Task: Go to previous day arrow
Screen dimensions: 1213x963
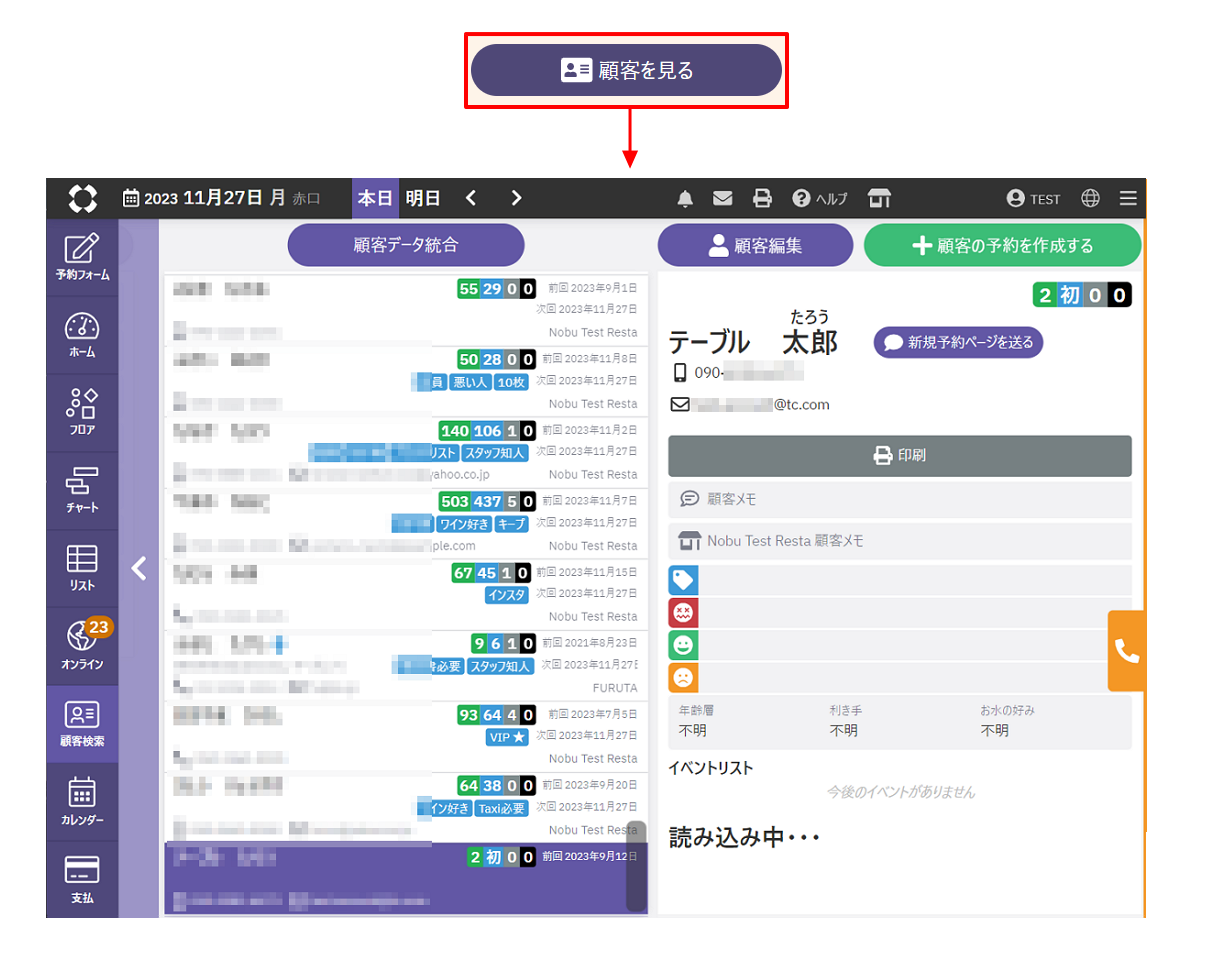Action: pyautogui.click(x=471, y=198)
